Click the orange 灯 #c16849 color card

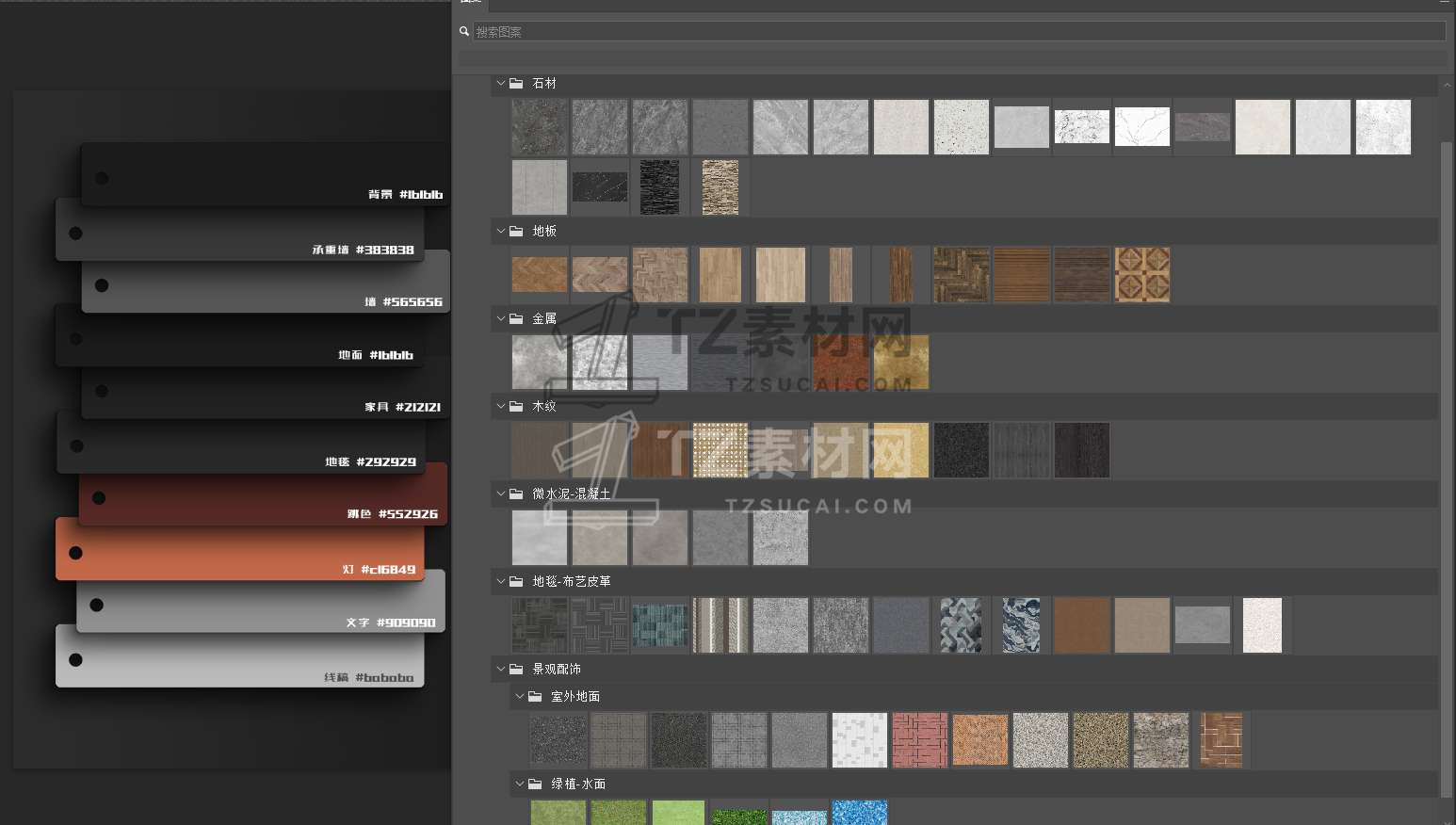(240, 551)
